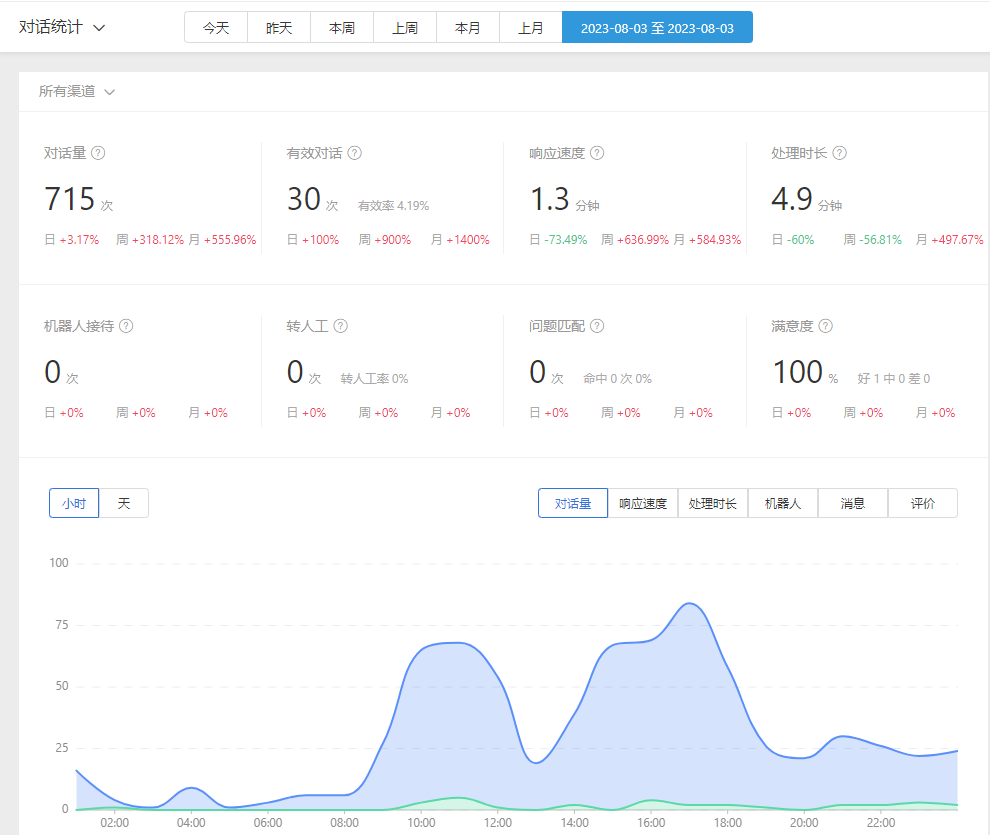This screenshot has width=990, height=835.
Task: Click the -73.49% daily change figure
Action: (x=566, y=240)
